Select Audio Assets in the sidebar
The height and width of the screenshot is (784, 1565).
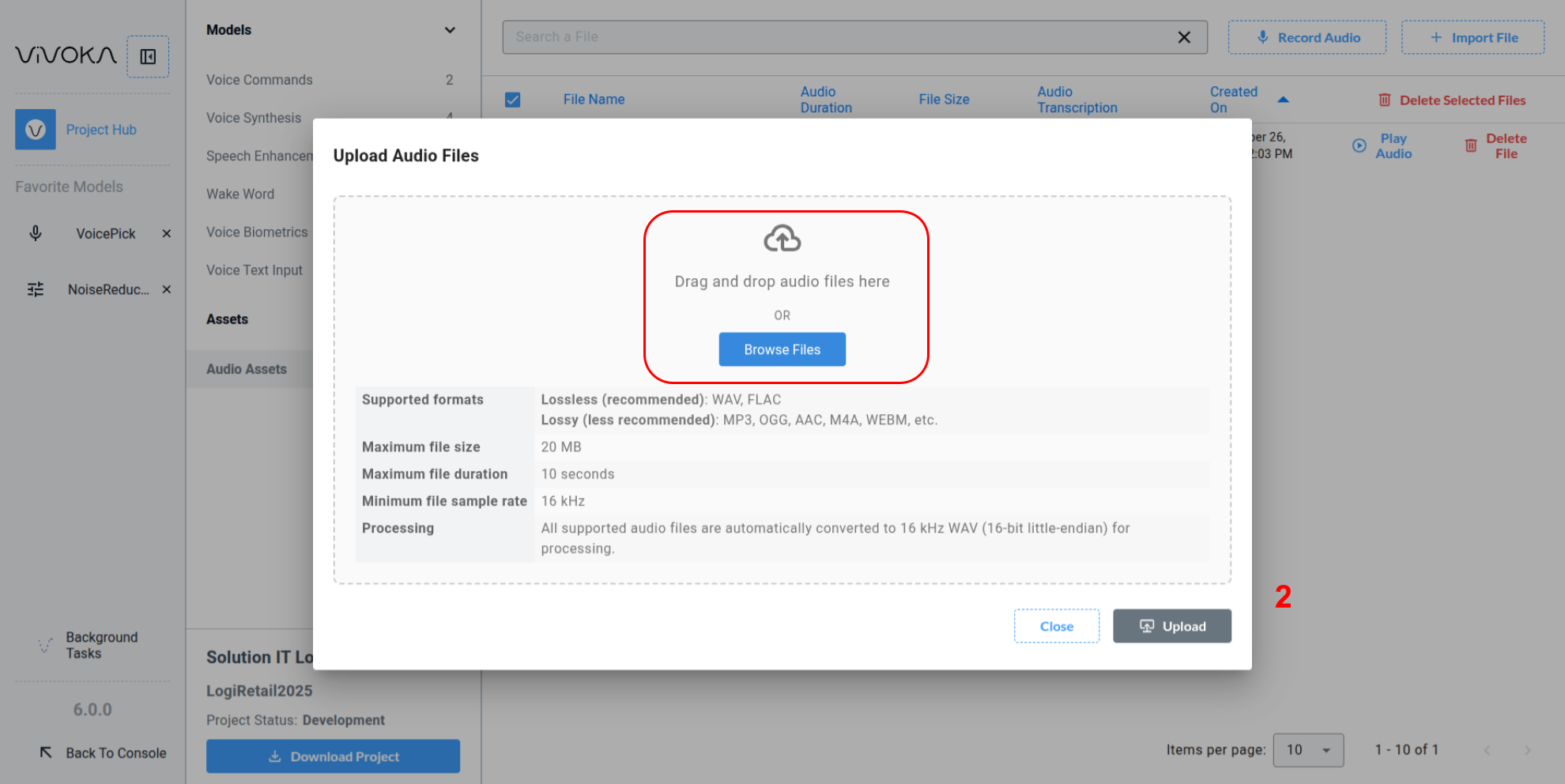tap(247, 369)
